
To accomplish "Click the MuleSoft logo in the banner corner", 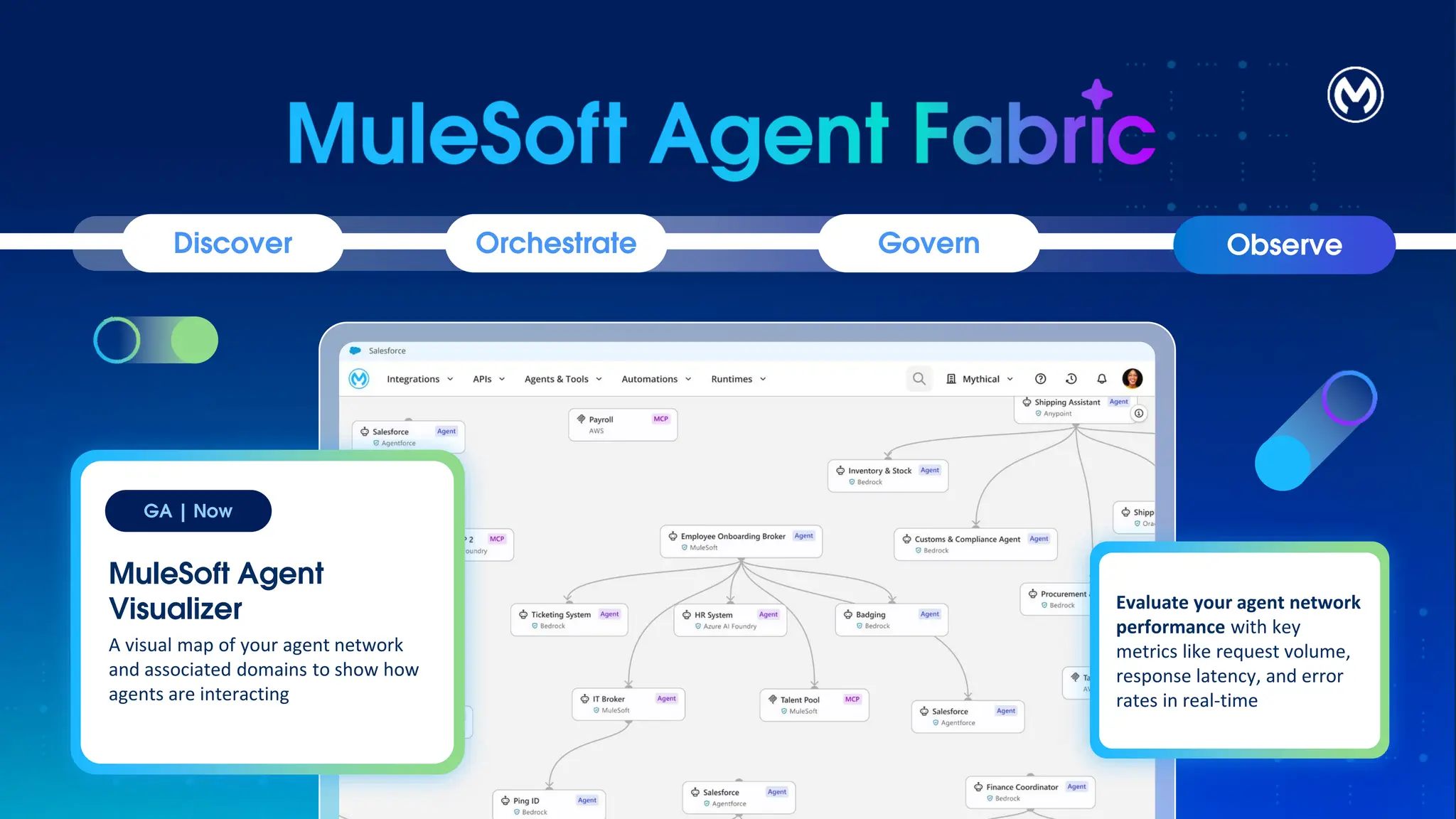I will pyautogui.click(x=1355, y=95).
